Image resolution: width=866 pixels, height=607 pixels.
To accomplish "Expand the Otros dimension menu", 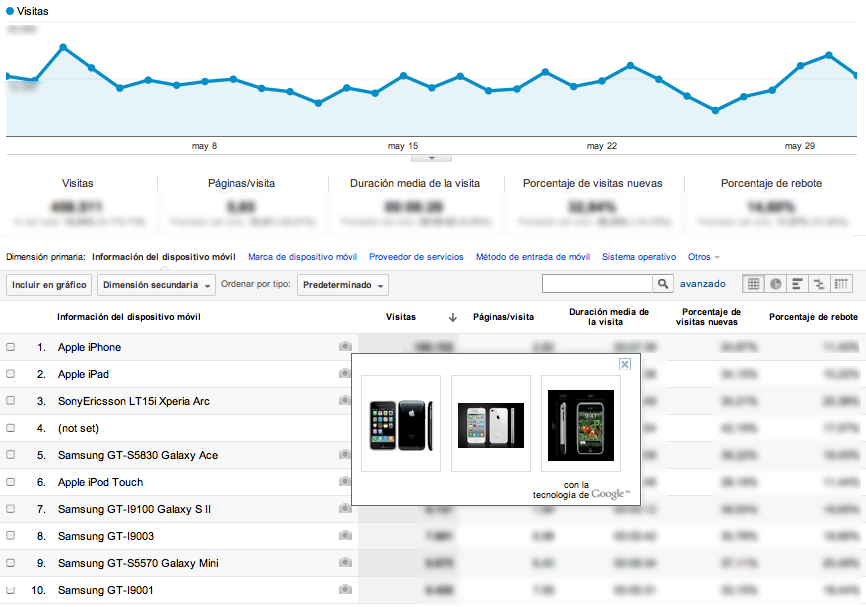I will click(704, 257).
